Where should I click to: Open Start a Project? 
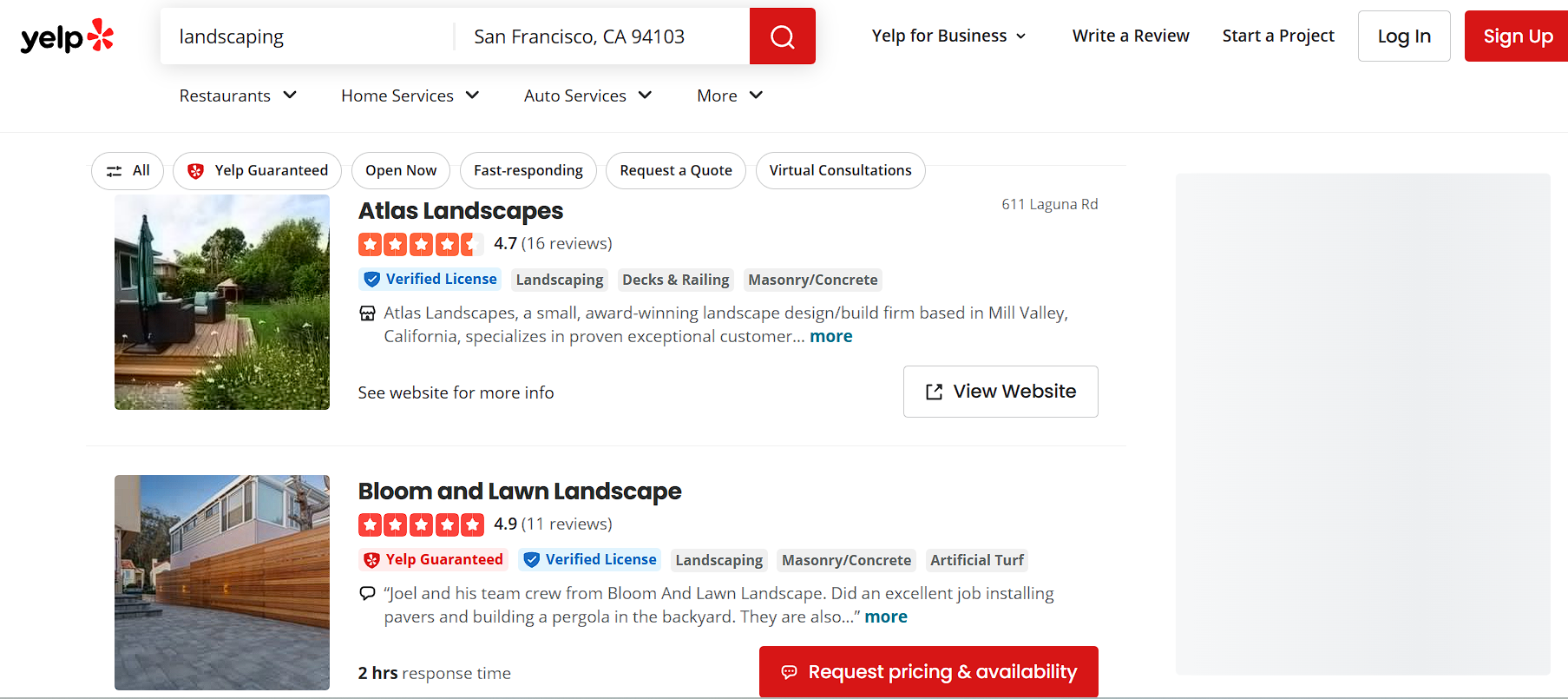[x=1278, y=36]
